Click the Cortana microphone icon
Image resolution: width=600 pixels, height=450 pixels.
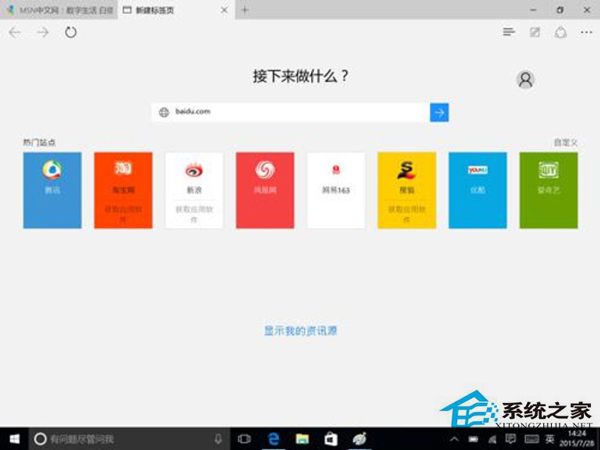218,439
